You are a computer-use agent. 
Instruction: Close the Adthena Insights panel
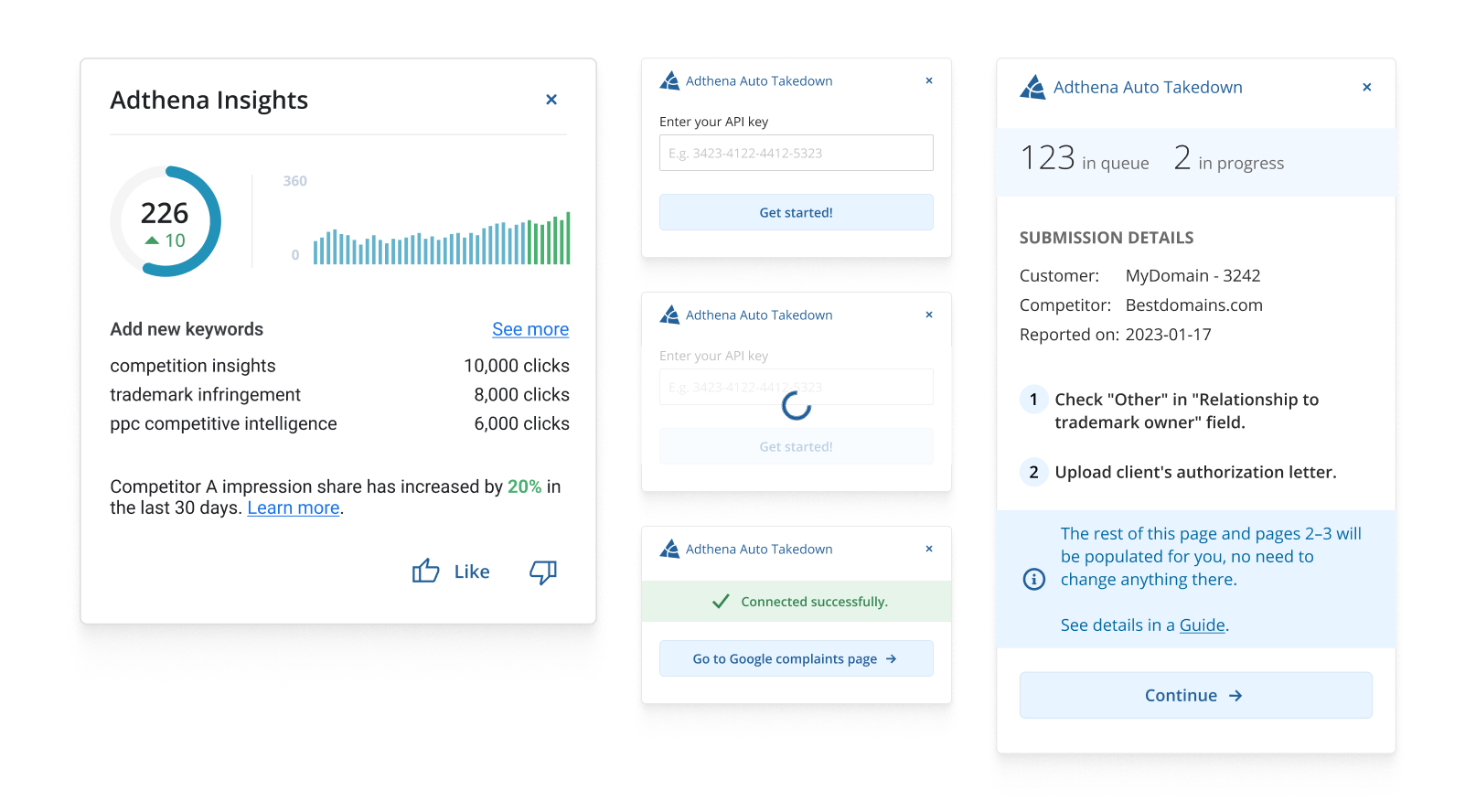(x=551, y=100)
